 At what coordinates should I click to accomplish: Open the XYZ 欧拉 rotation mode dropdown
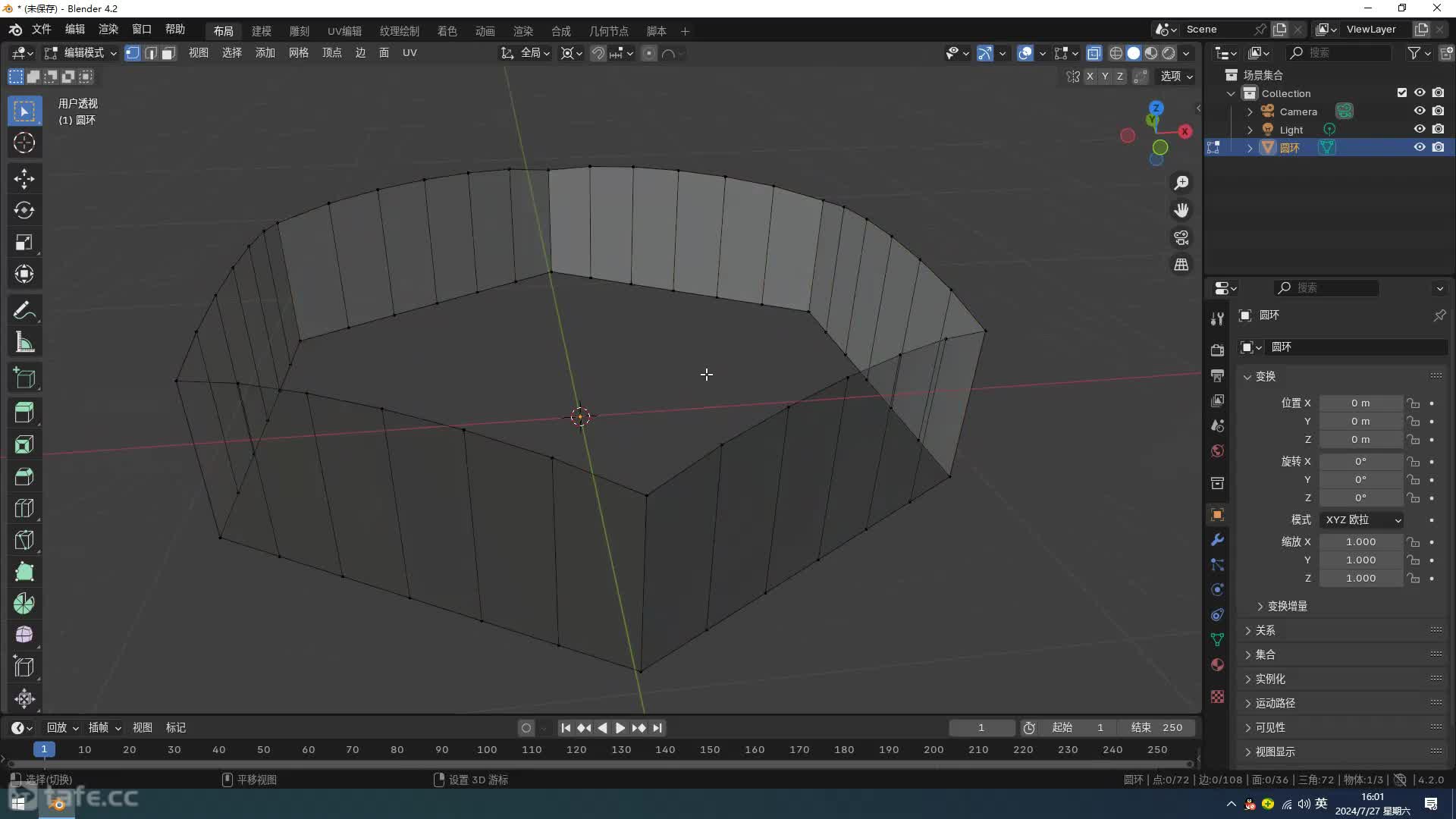click(x=1362, y=519)
